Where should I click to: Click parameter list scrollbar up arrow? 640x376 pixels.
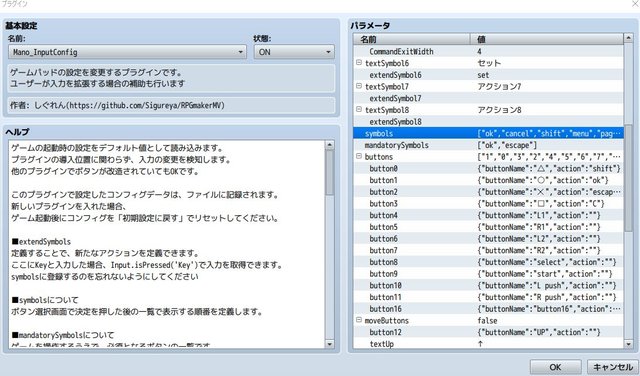629,38
